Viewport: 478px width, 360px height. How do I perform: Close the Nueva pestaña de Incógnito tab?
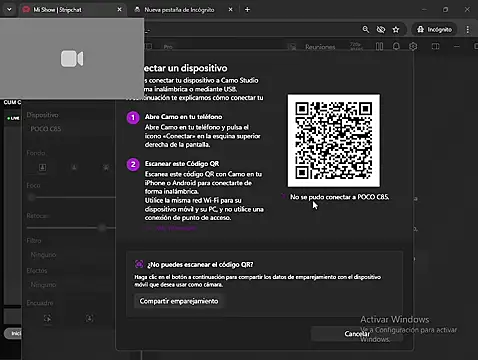click(230, 10)
